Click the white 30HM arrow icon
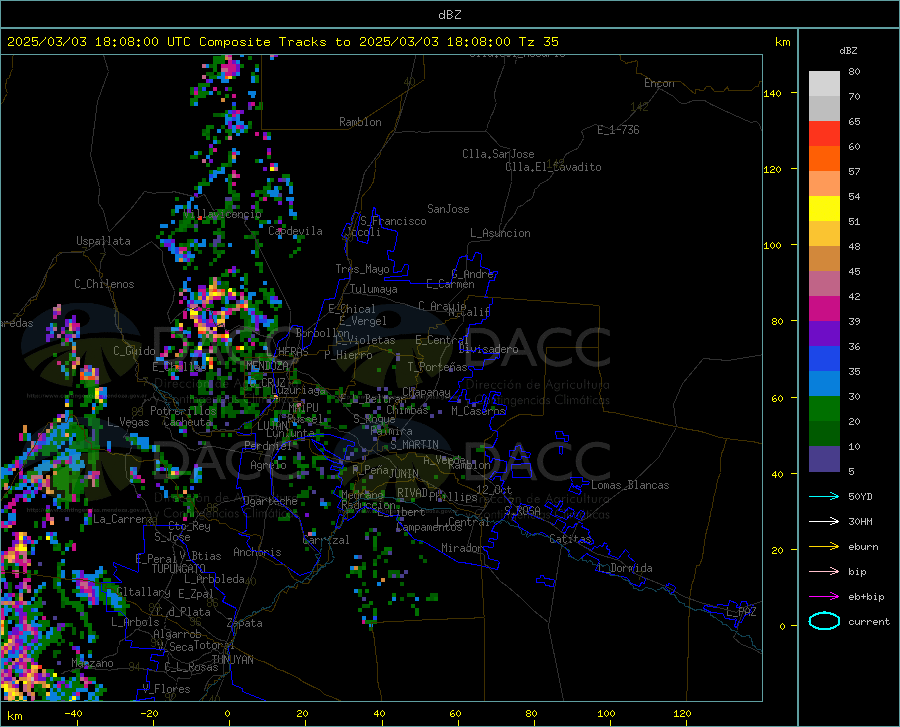This screenshot has height=727, width=900. pyautogui.click(x=824, y=522)
